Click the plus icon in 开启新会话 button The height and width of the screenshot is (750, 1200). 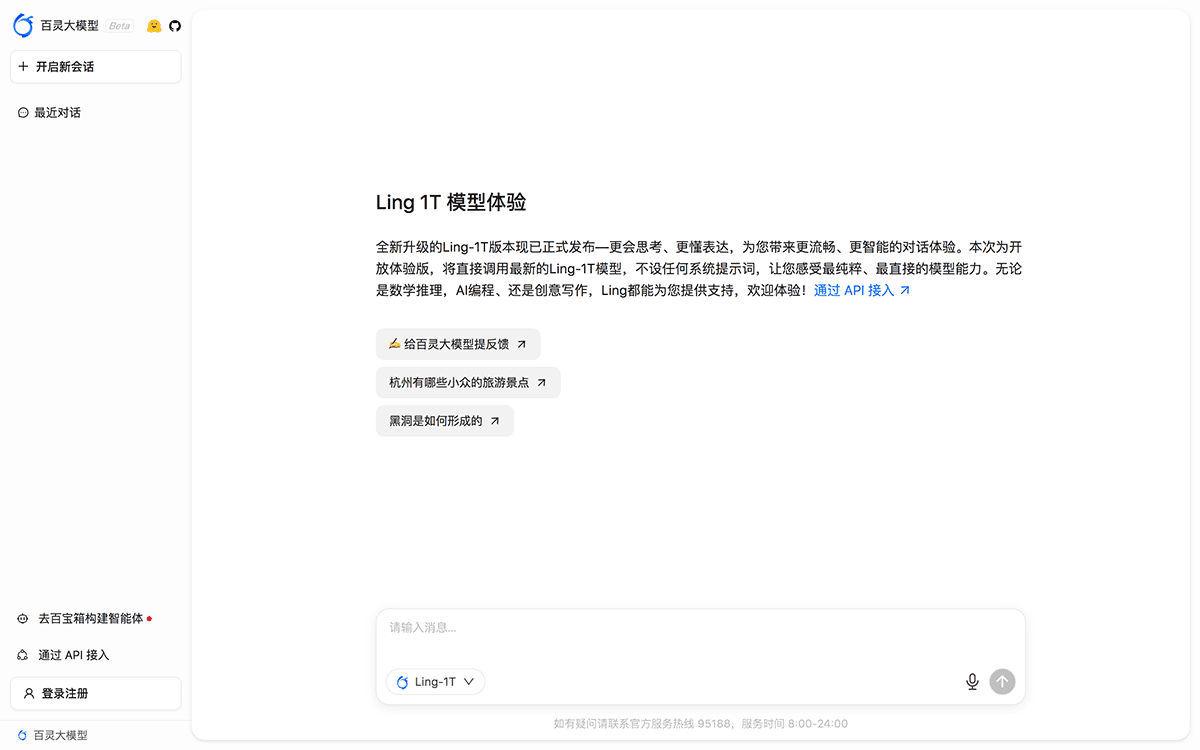[x=24, y=66]
